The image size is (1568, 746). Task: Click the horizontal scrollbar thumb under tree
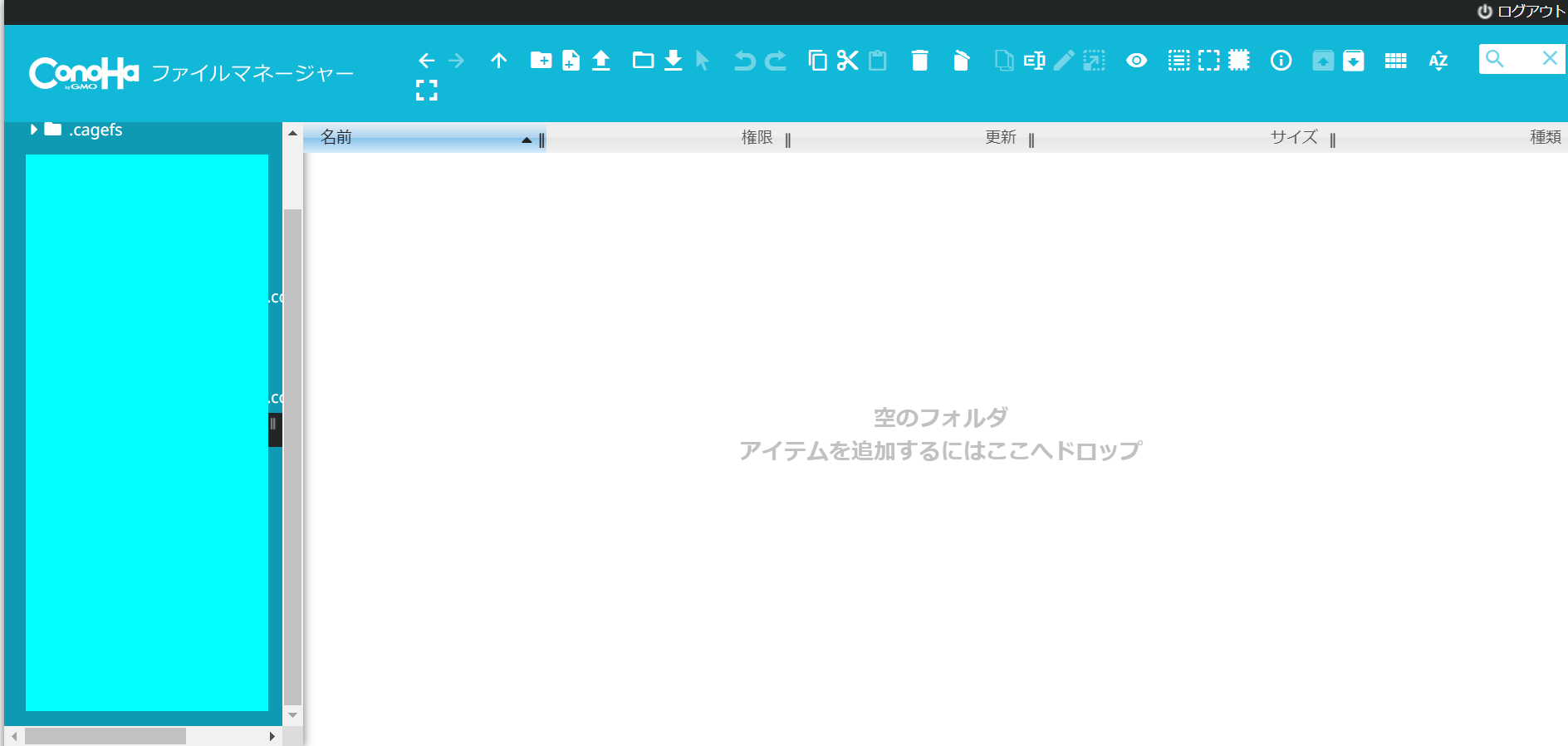[105, 736]
